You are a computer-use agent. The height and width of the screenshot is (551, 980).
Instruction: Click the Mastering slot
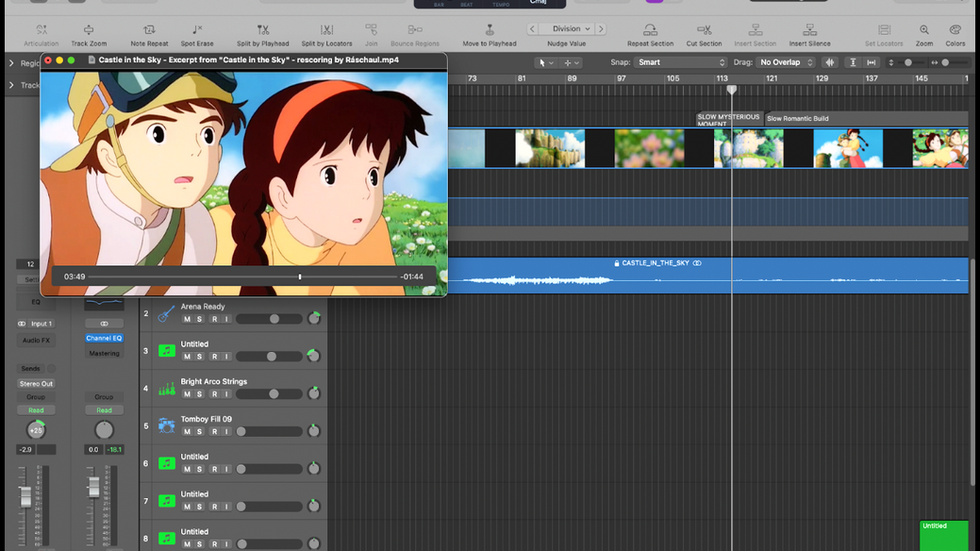point(104,354)
